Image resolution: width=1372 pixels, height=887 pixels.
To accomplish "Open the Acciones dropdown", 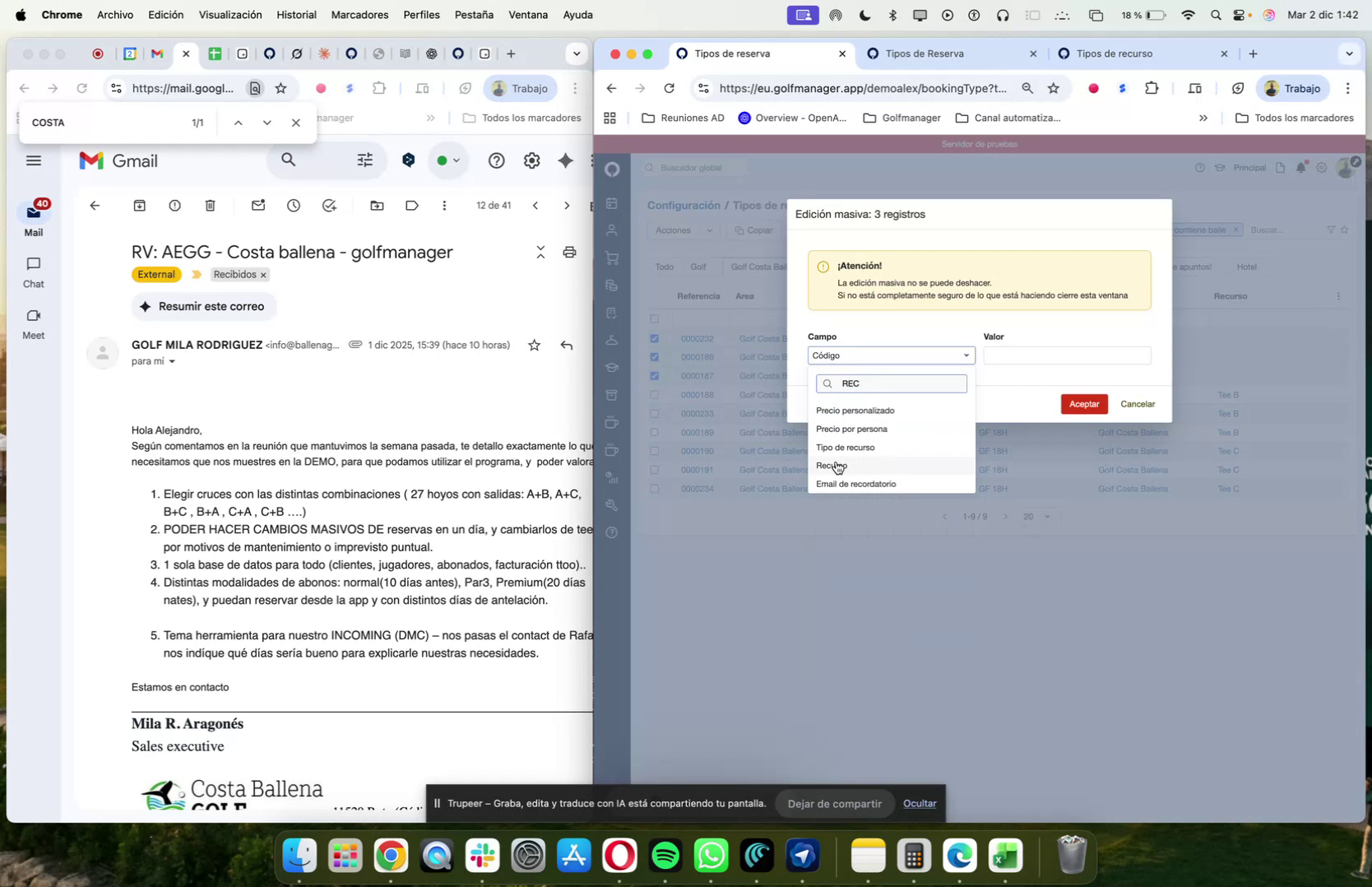I will [681, 230].
